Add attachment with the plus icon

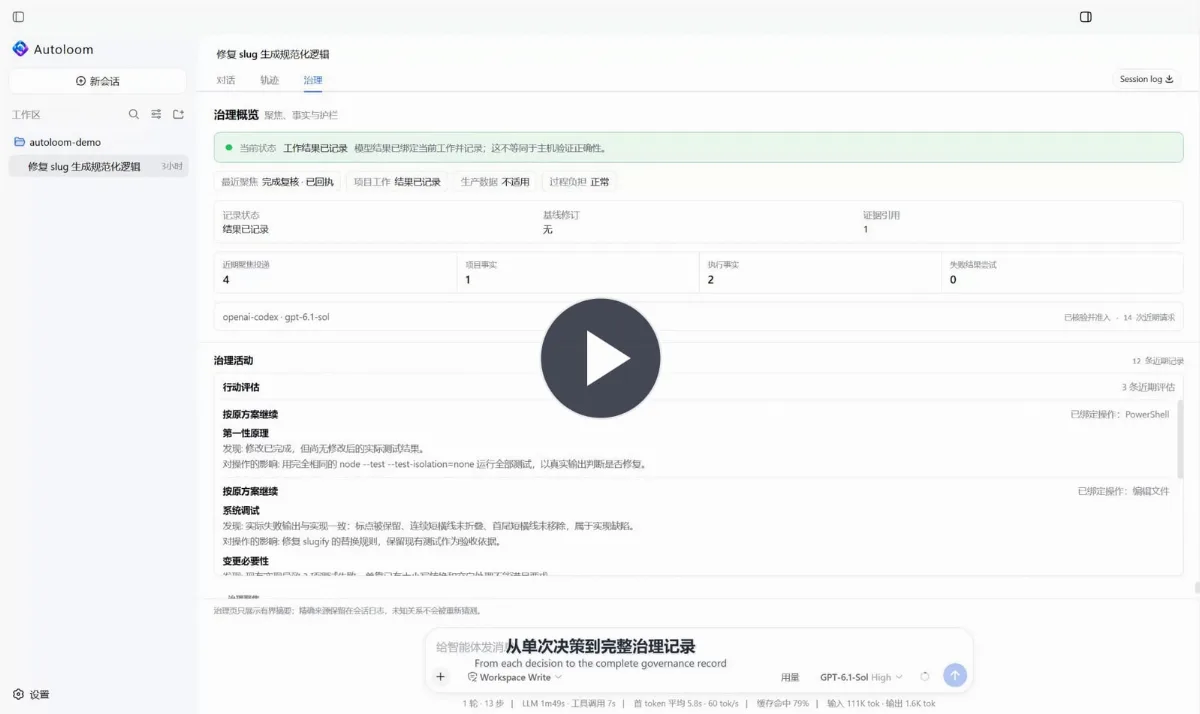pos(440,677)
